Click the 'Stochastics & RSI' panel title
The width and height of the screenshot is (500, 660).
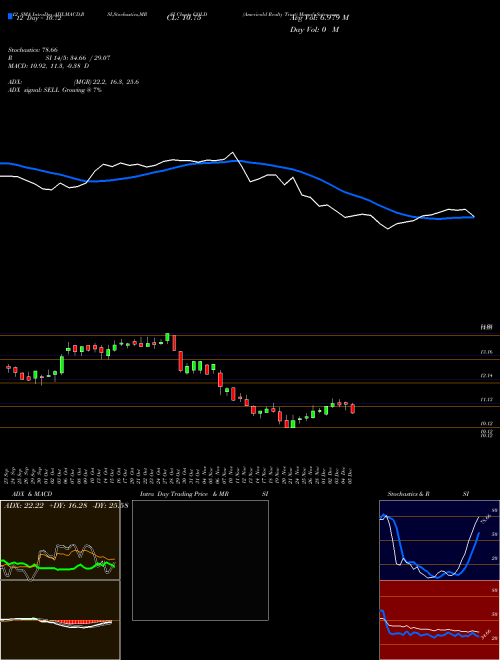click(428, 494)
